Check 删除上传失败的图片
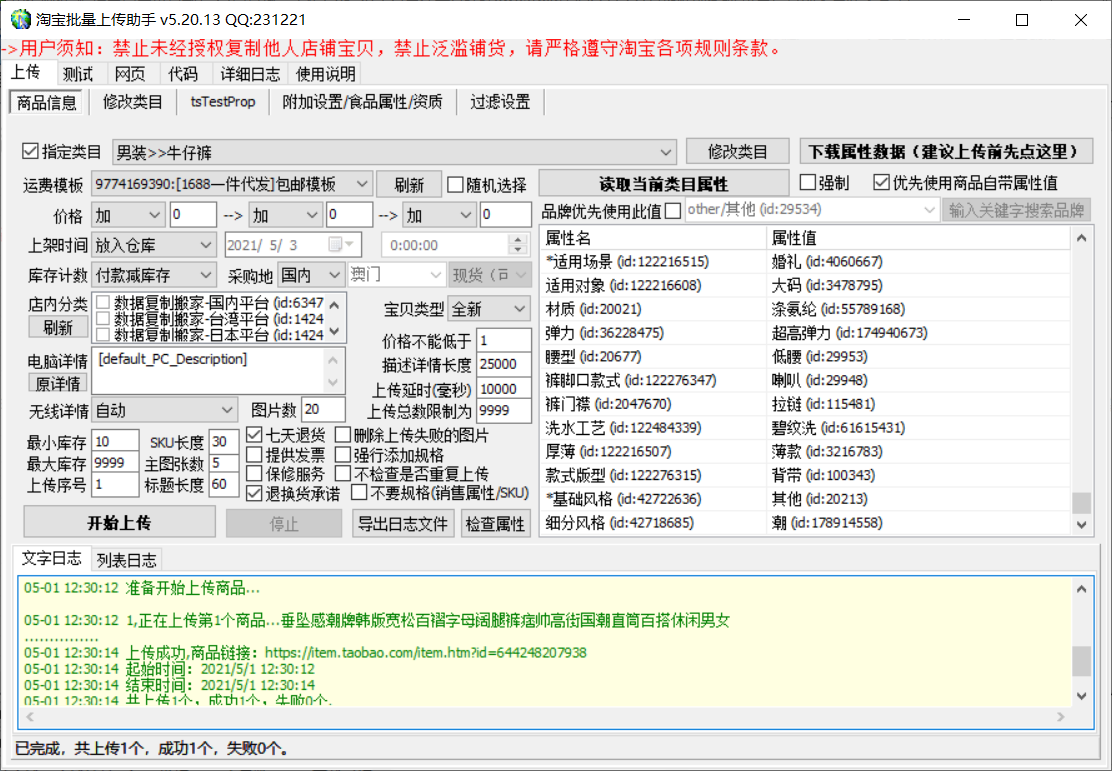Image resolution: width=1112 pixels, height=771 pixels. point(343,434)
